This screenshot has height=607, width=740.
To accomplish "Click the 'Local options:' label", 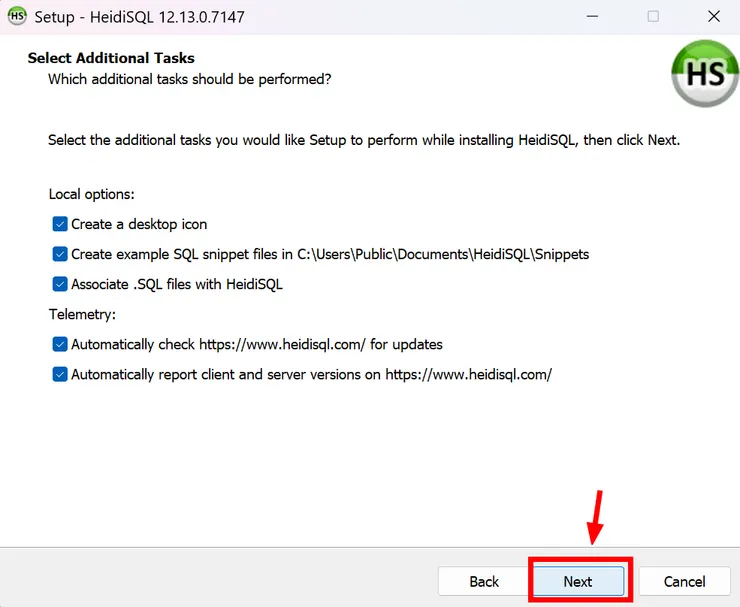I will coord(92,194).
